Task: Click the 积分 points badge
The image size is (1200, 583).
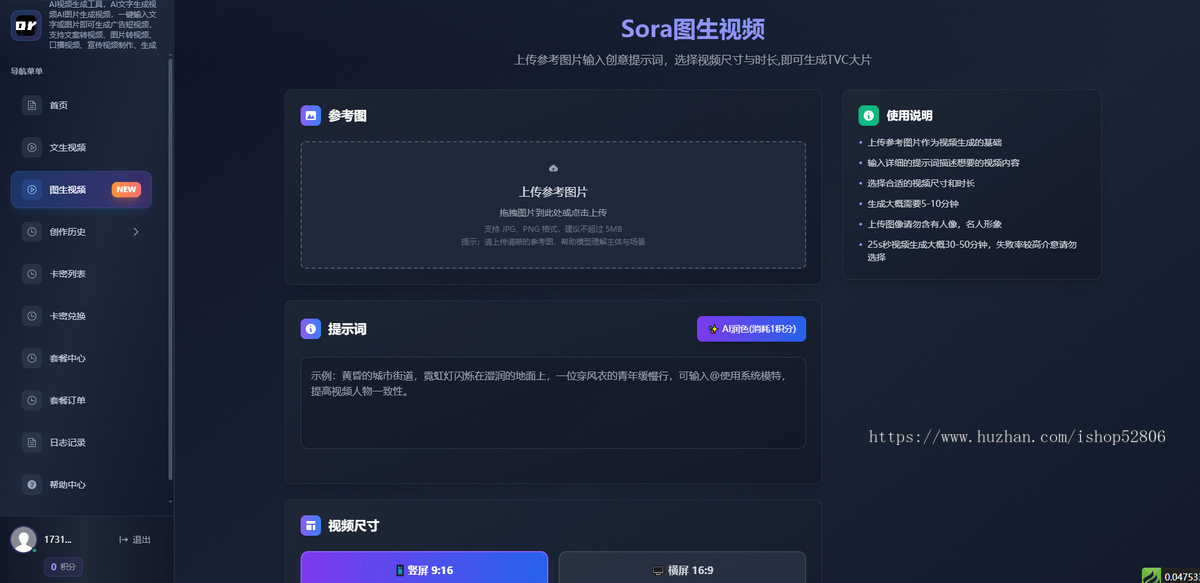Action: [x=62, y=567]
